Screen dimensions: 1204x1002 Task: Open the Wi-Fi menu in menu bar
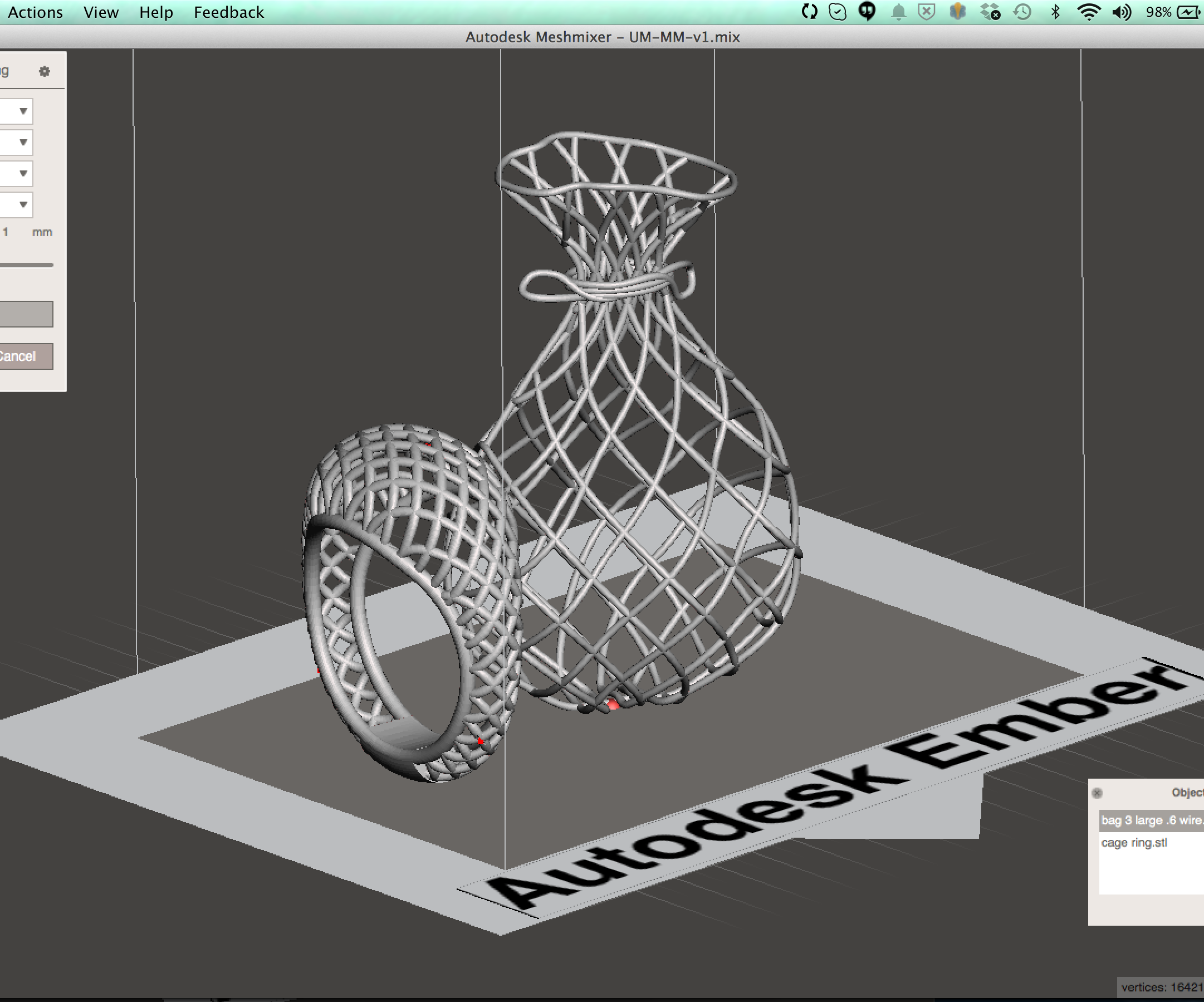1088,11
